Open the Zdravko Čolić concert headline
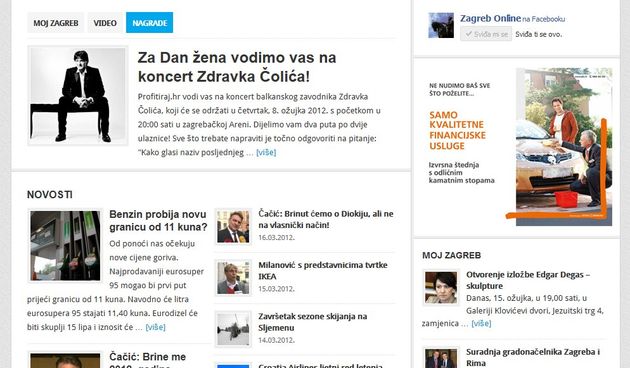Viewport: 630px width, 368px height. point(237,67)
